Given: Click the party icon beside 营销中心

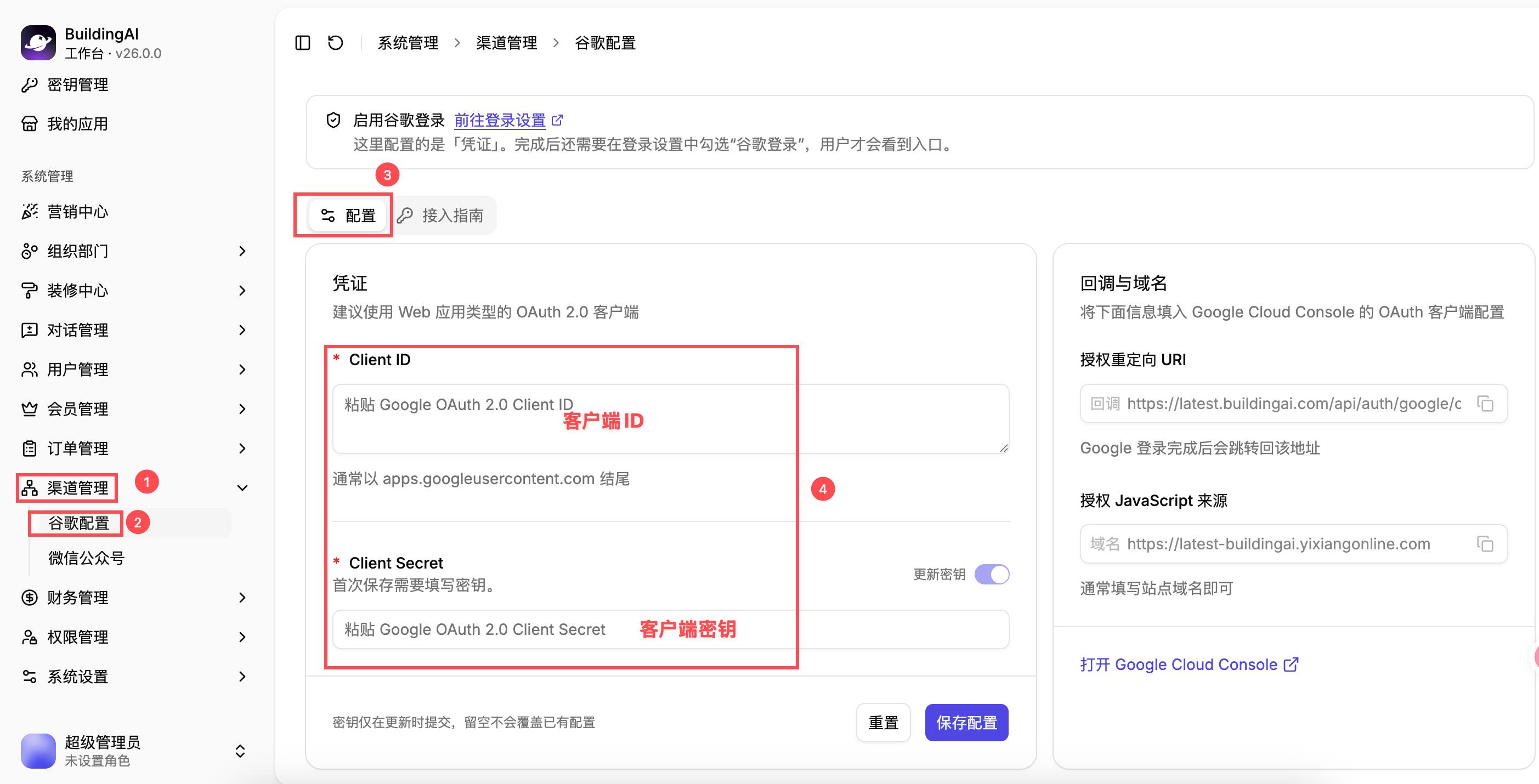Looking at the screenshot, I should coord(29,212).
